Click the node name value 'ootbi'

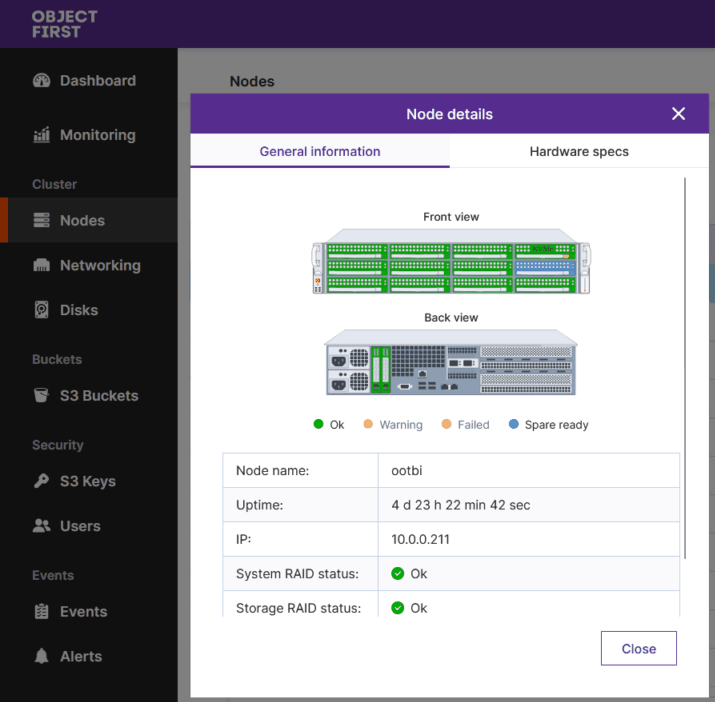click(407, 470)
